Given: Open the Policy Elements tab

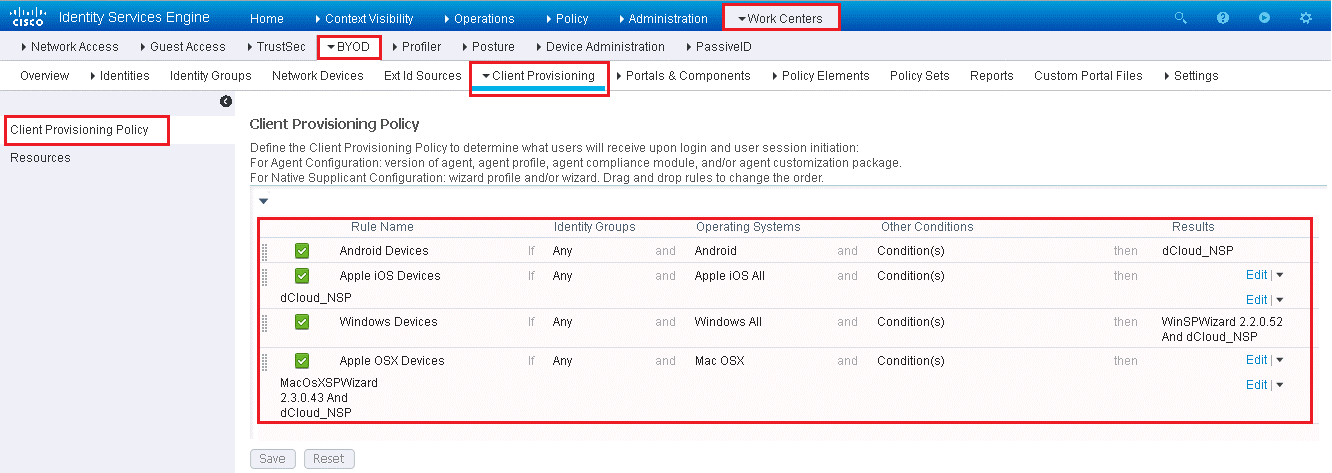Looking at the screenshot, I should 821,76.
